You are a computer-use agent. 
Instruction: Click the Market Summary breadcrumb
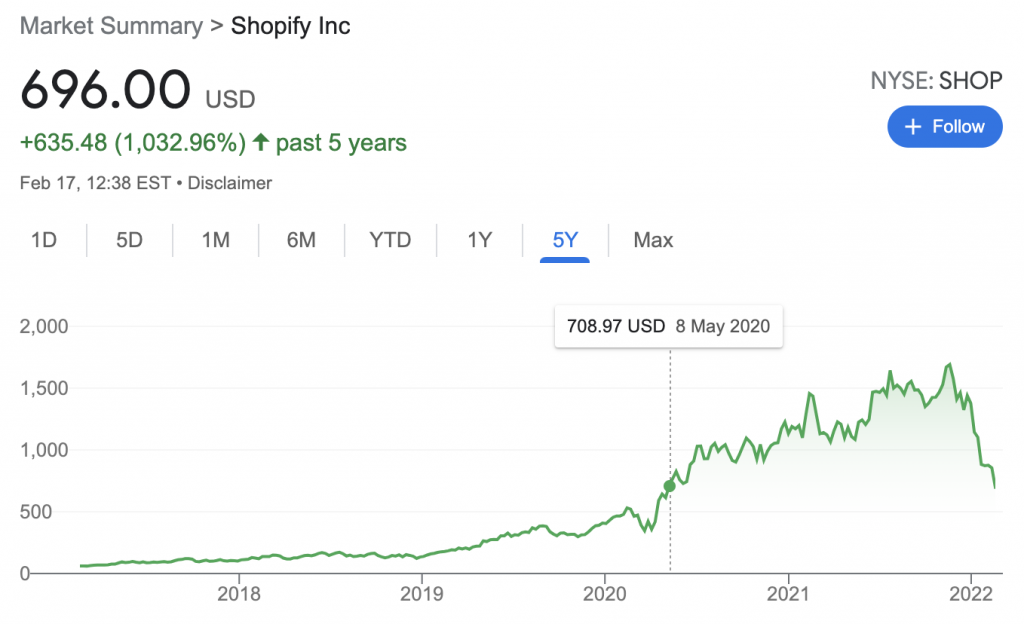(x=111, y=26)
